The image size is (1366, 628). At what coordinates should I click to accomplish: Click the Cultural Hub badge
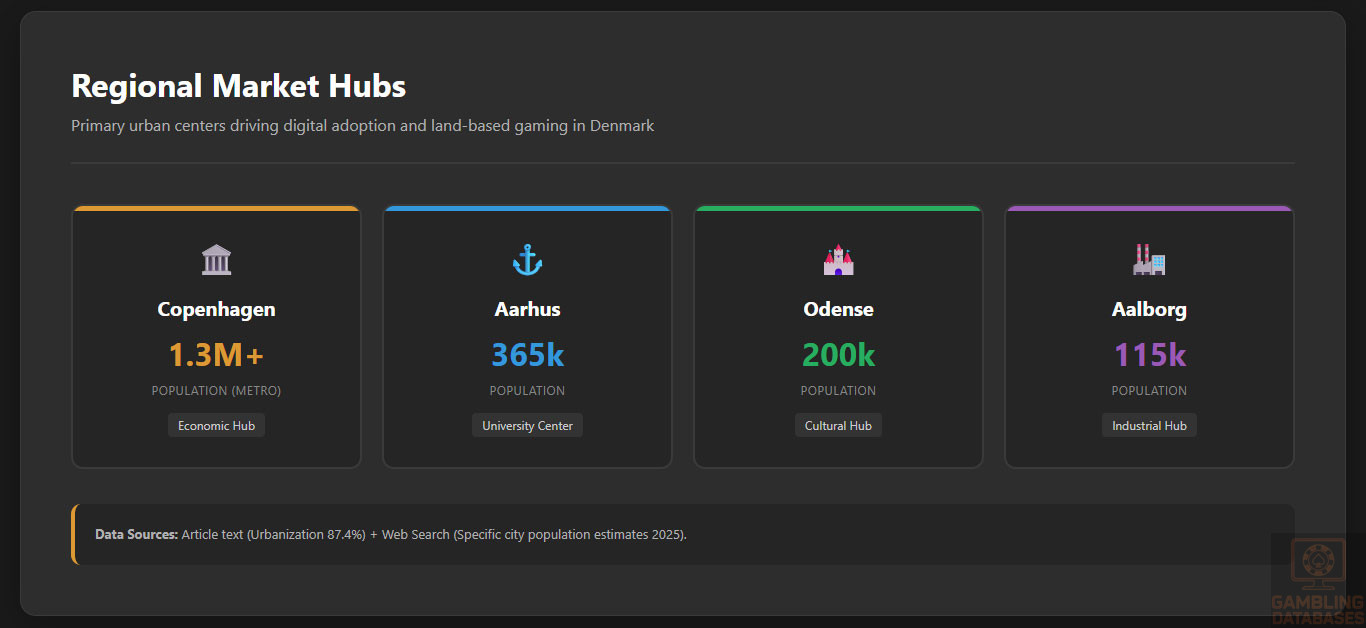[838, 426]
